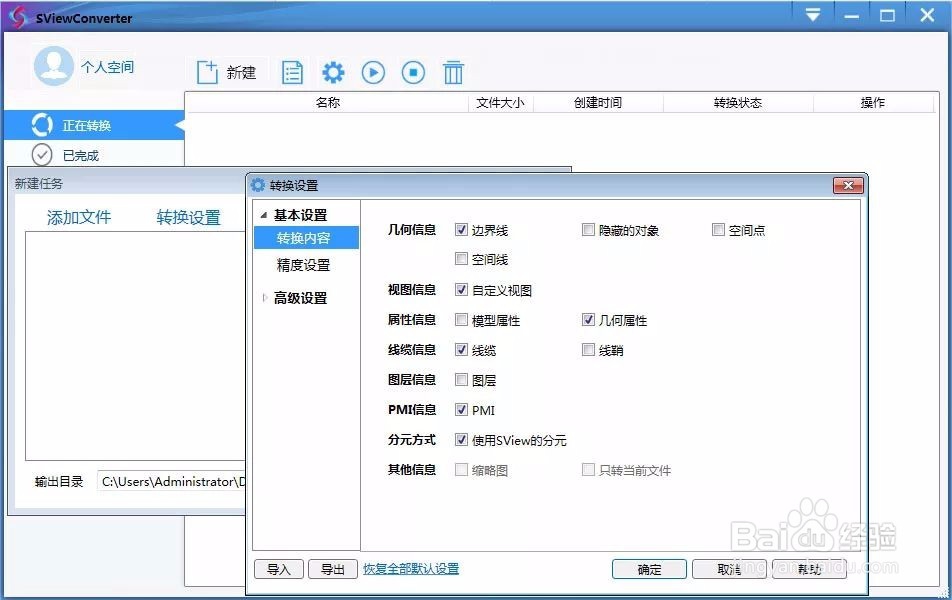The image size is (952, 600).
Task: Open 个人空间 personal space avatar
Action: click(x=53, y=68)
